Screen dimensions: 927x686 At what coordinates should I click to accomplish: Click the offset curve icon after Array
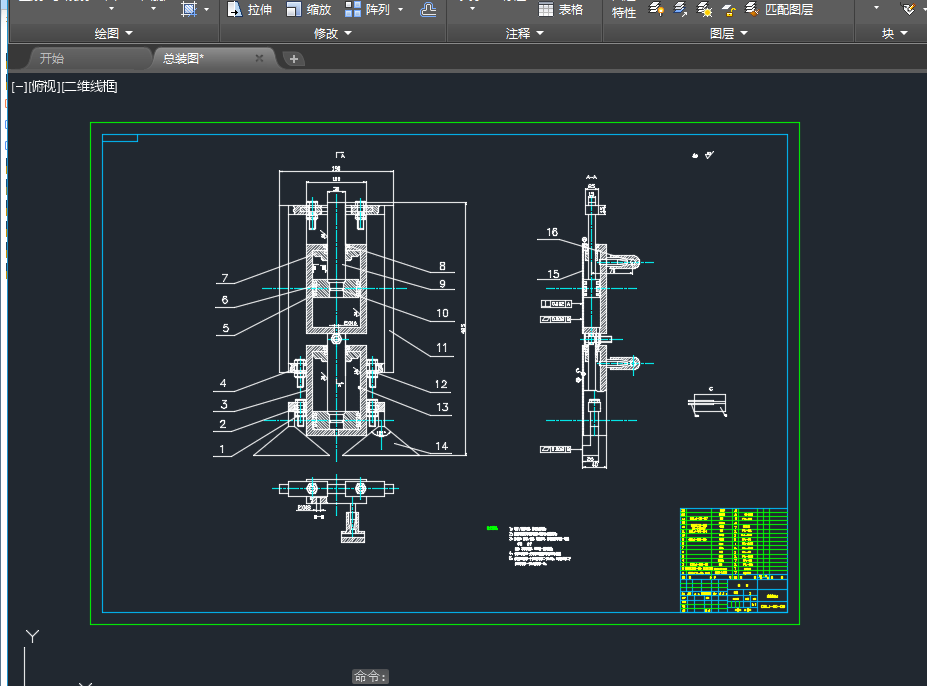tap(427, 10)
